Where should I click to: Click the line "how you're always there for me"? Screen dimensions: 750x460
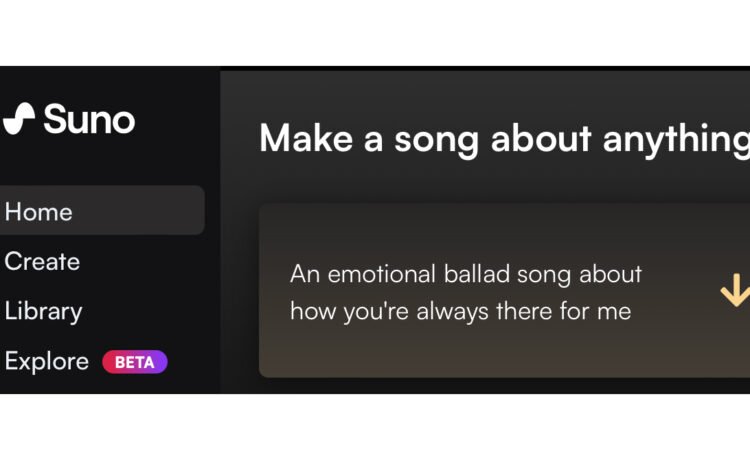tap(460, 311)
